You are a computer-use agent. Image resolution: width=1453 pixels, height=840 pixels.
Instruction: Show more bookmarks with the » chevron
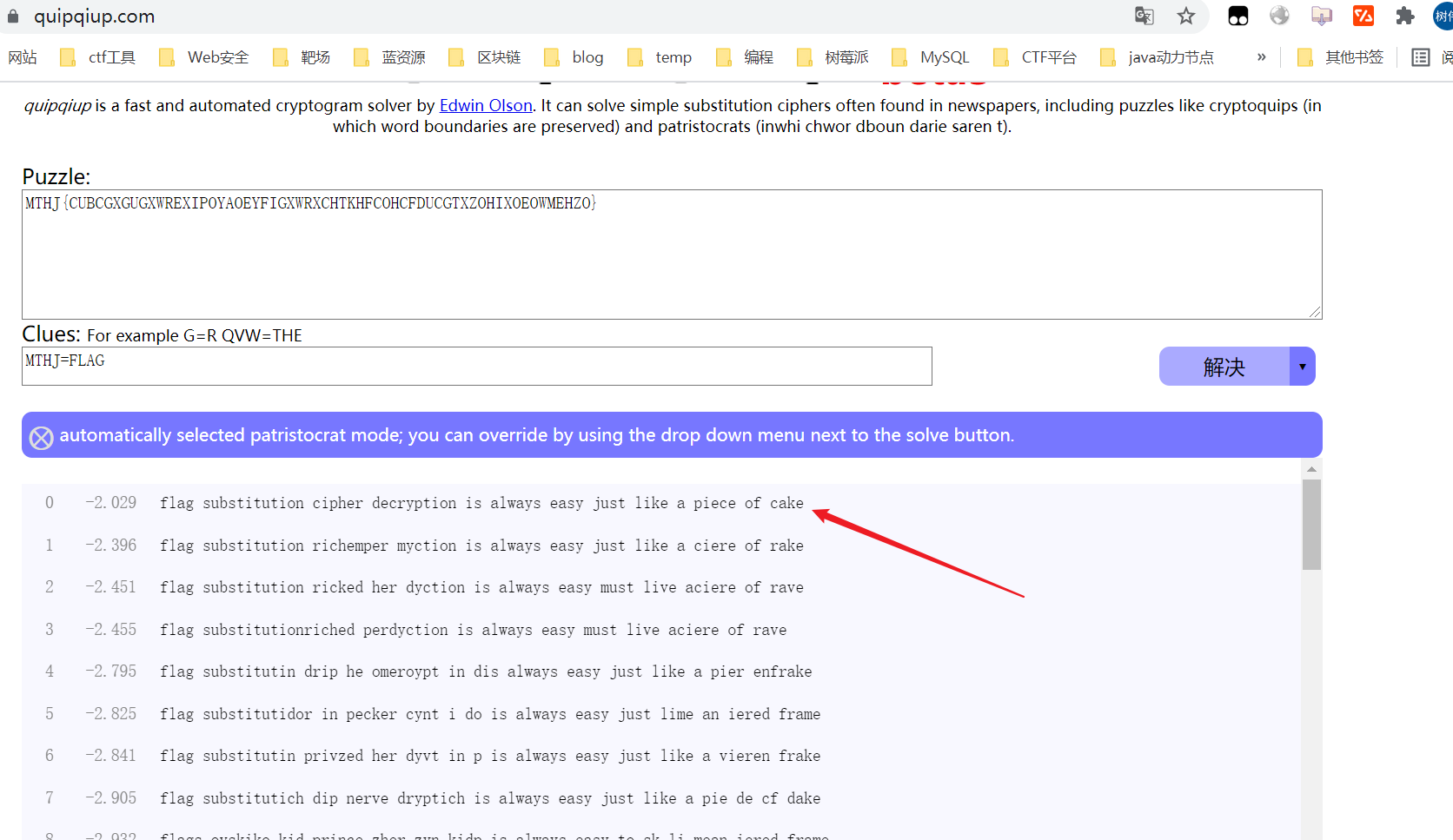1261,57
